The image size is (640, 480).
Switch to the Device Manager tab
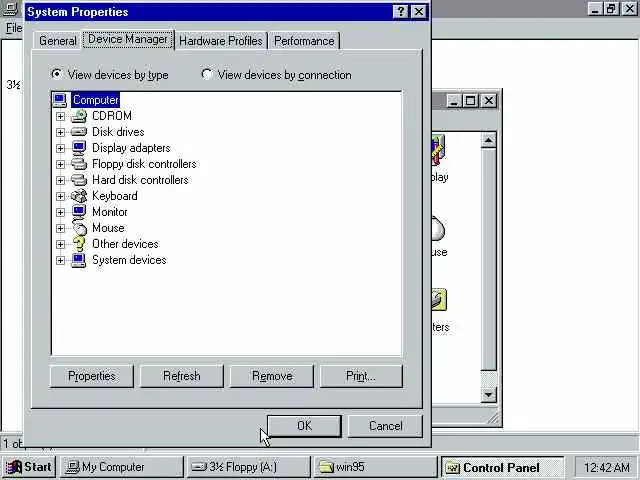(128, 40)
